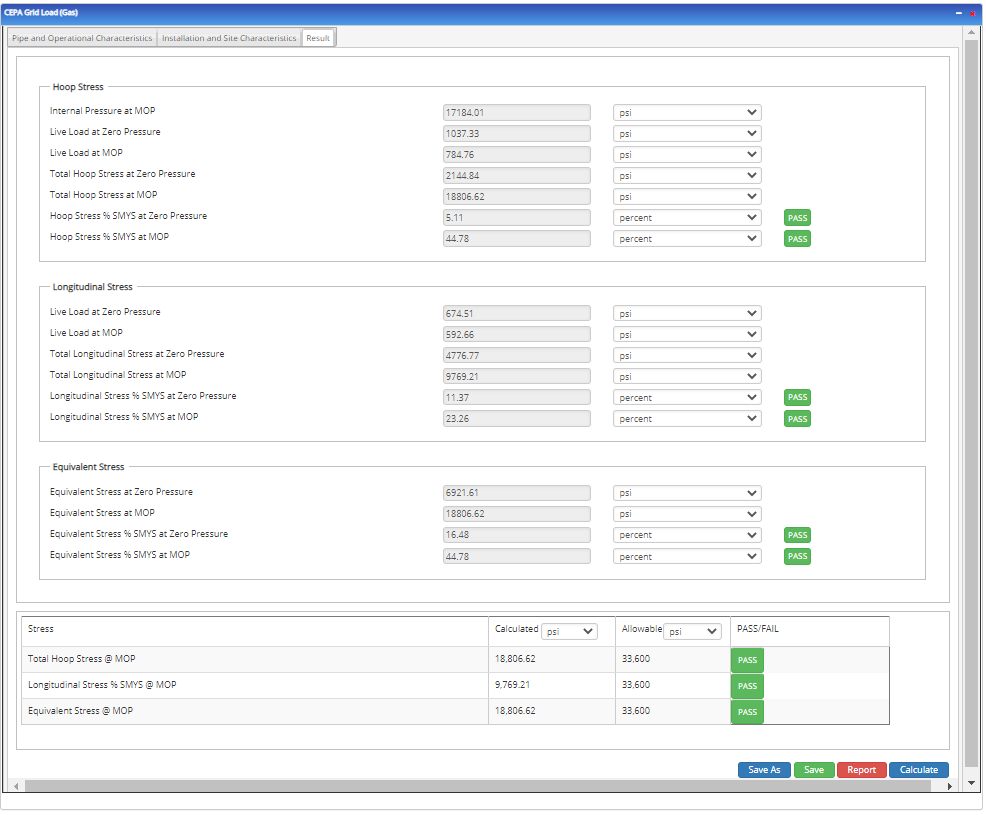Open the Installation and Site Characteristics tab
Viewport: 986px width, 815px height.
[227, 37]
